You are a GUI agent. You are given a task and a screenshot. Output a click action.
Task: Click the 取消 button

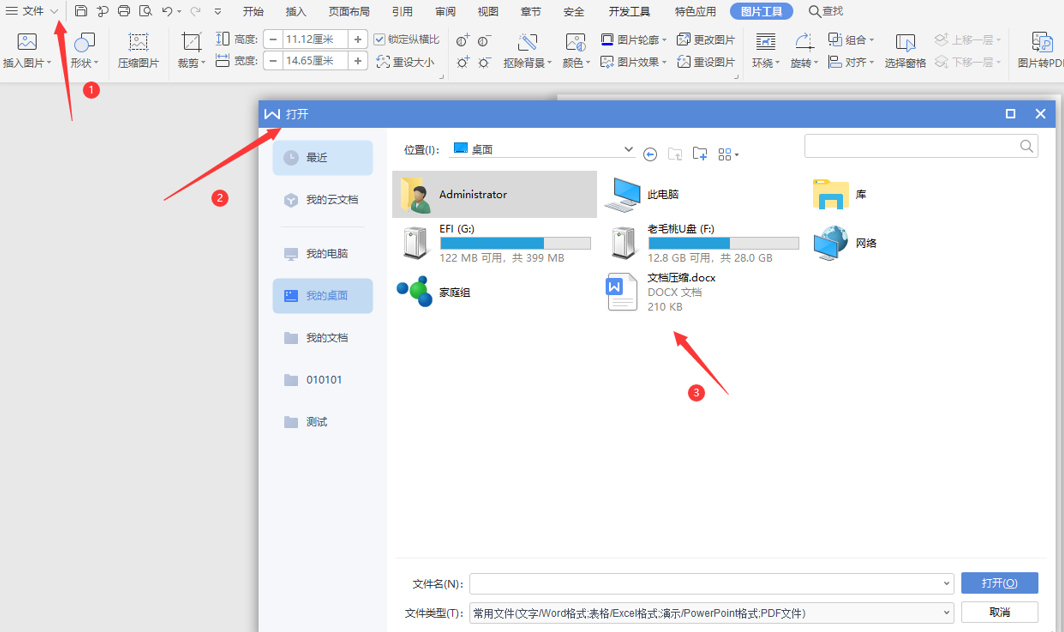[x=1000, y=612]
